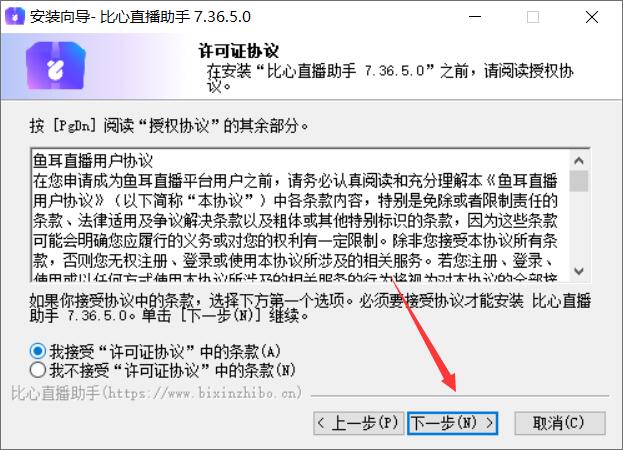Click the 取消(C) cancel button
Viewport: 623px width, 450px height.
pyautogui.click(x=560, y=423)
